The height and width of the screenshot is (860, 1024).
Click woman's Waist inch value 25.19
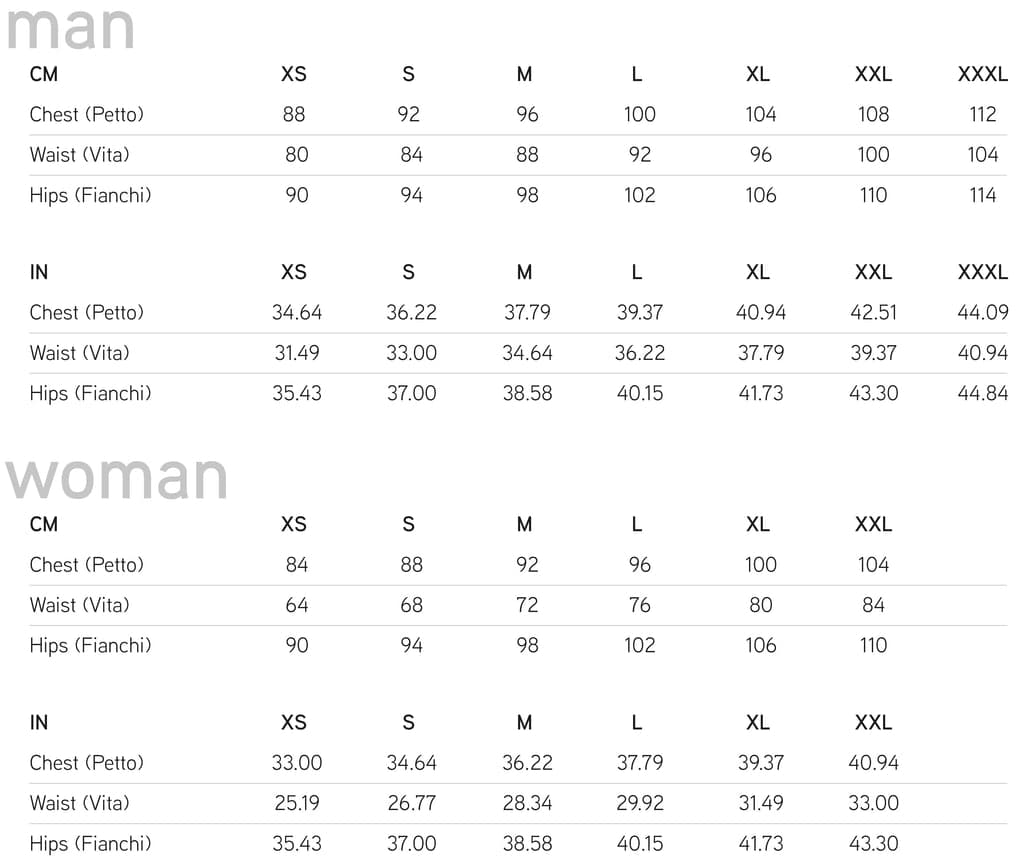296,803
